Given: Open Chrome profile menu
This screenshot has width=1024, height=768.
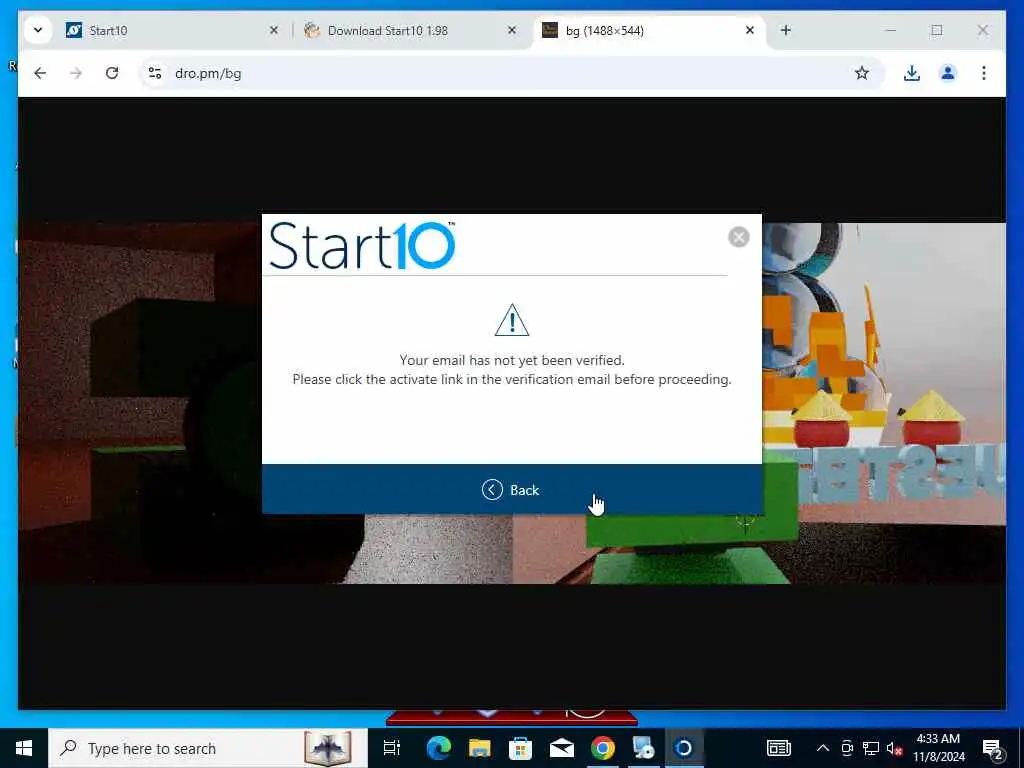Looking at the screenshot, I should tap(948, 73).
